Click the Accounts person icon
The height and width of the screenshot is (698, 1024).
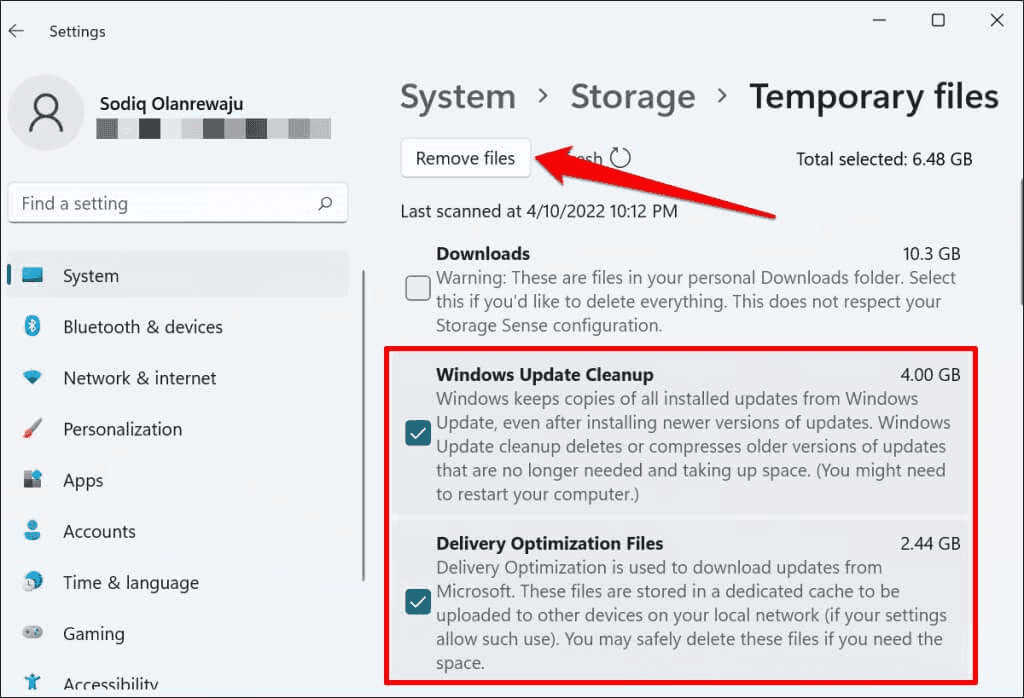tap(32, 531)
